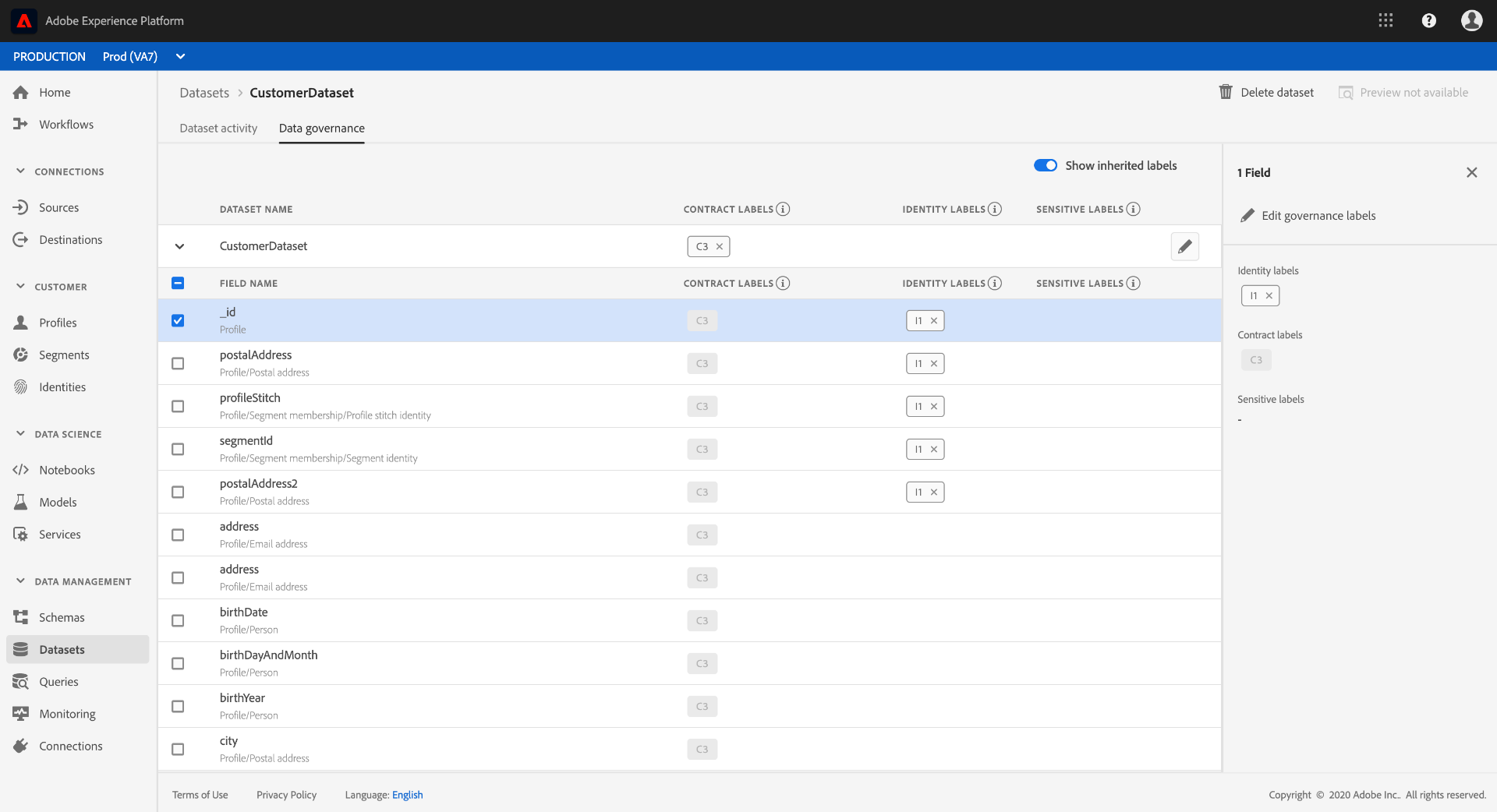
Task: Toggle the Show inherited labels switch
Action: click(1046, 166)
